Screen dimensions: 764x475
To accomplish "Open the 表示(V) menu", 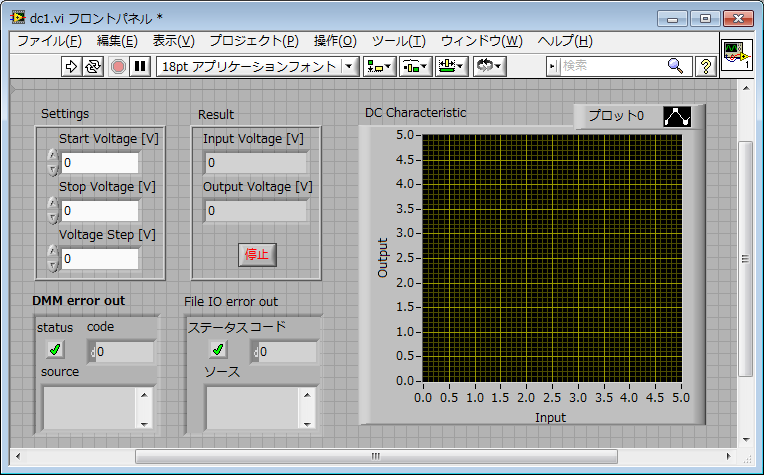I will click(x=173, y=41).
